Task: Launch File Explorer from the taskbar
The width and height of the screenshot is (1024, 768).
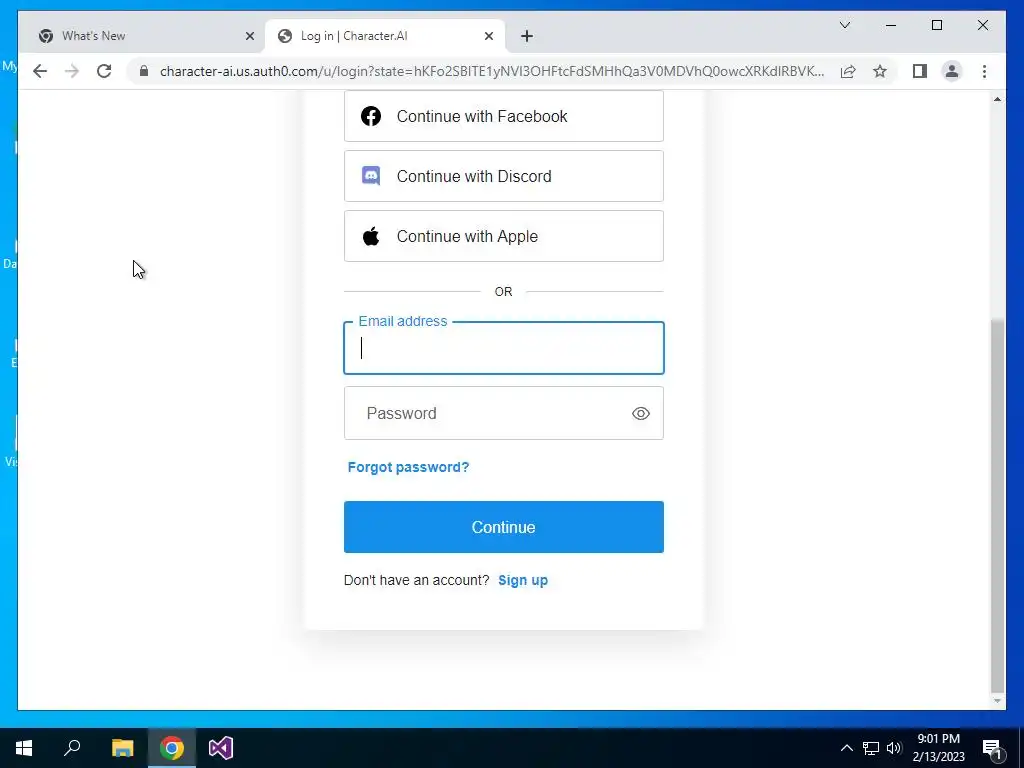Action: (x=122, y=748)
